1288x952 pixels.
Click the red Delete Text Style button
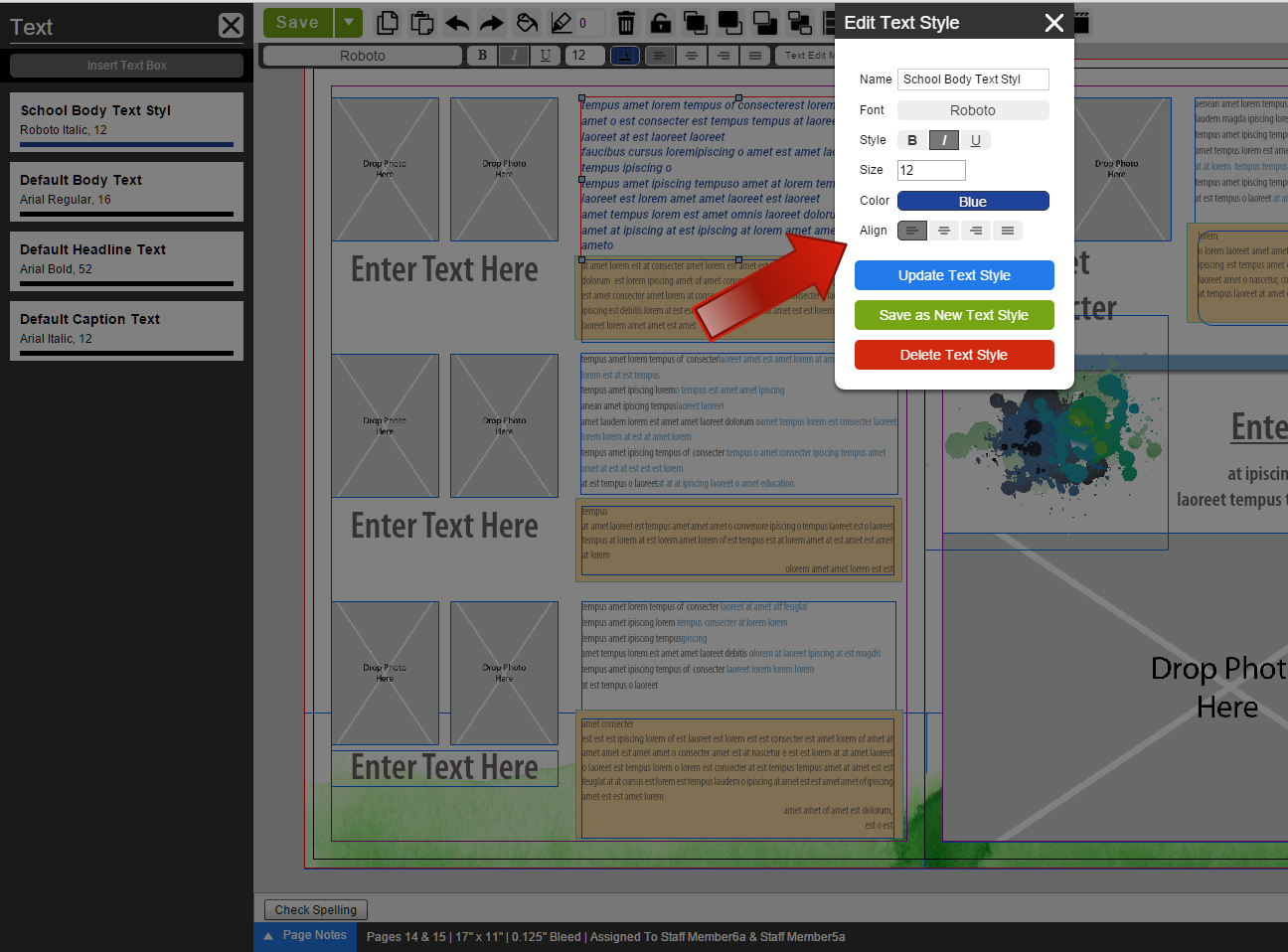point(954,355)
